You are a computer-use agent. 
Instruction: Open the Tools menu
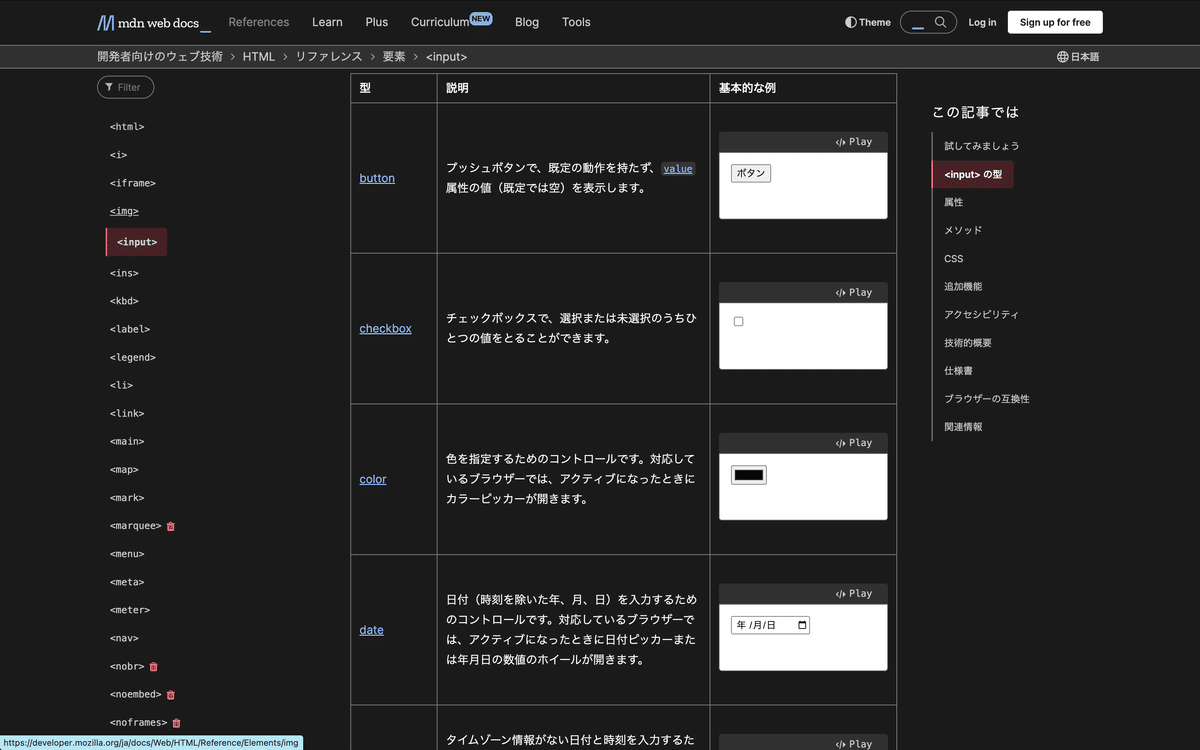(576, 22)
